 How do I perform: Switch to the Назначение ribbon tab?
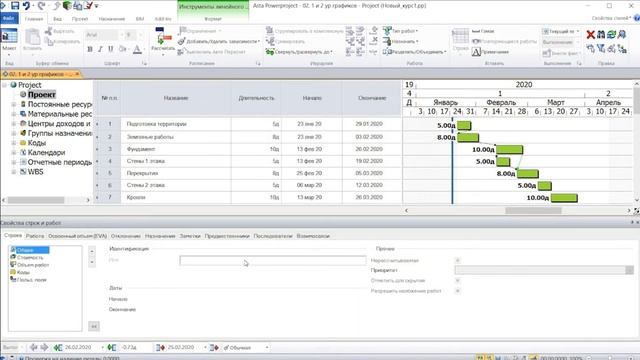pyautogui.click(x=112, y=19)
